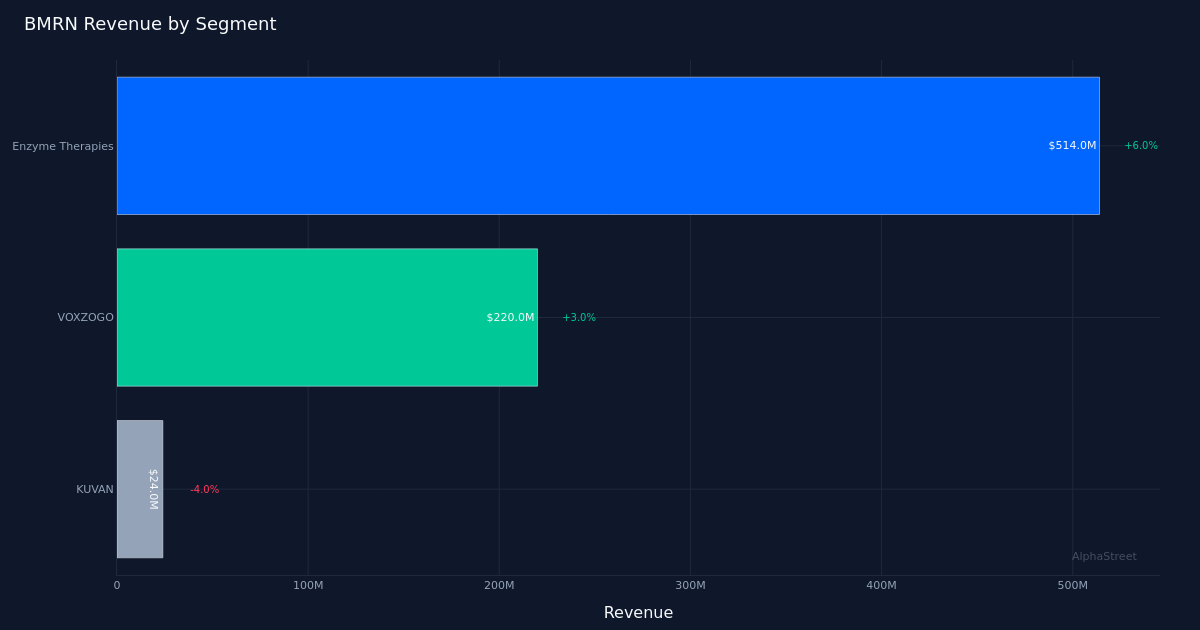
Task: Click the chart title "BMRN Revenue by Segment"
Action: tap(150, 25)
